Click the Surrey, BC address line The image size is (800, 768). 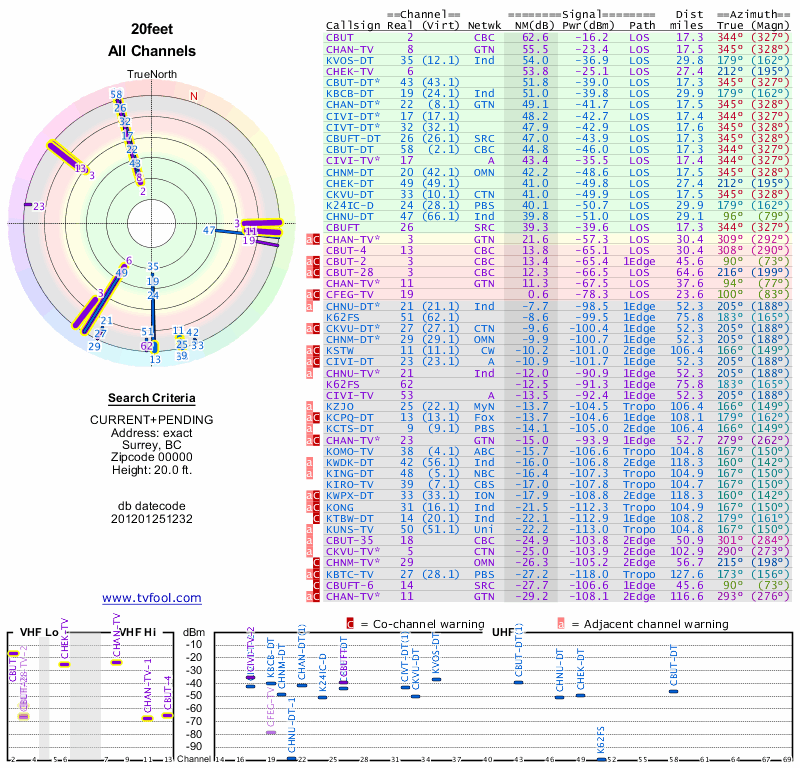[x=152, y=444]
